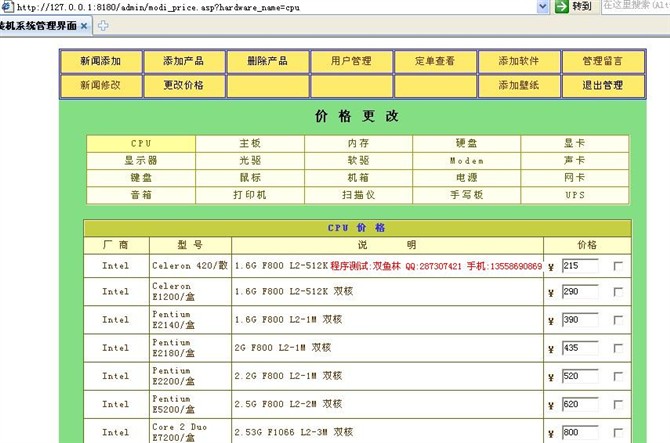Image resolution: width=670 pixels, height=443 pixels.
Task: Open 删除产品 menu
Action: coord(267,61)
